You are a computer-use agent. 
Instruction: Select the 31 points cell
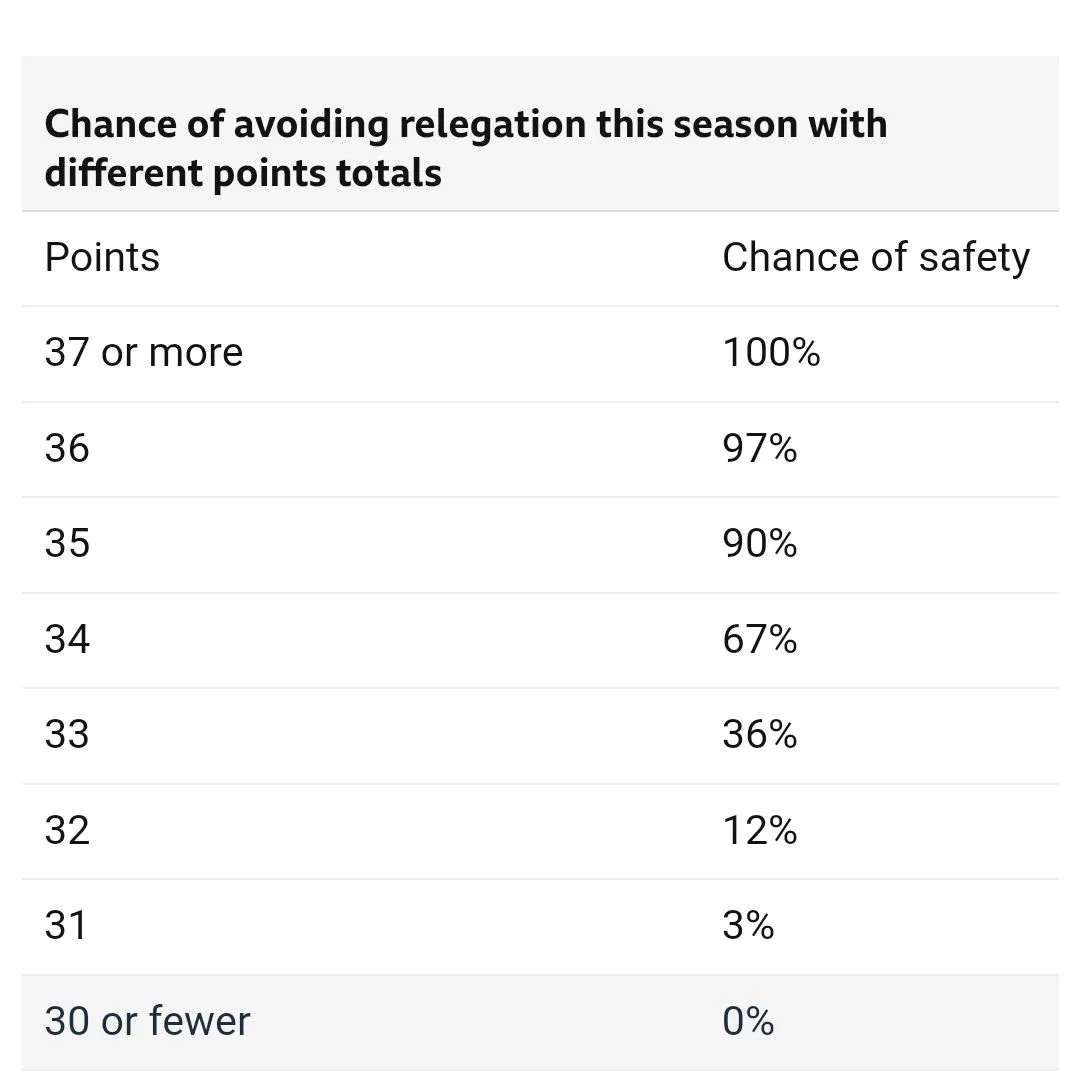pyautogui.click(x=66, y=926)
